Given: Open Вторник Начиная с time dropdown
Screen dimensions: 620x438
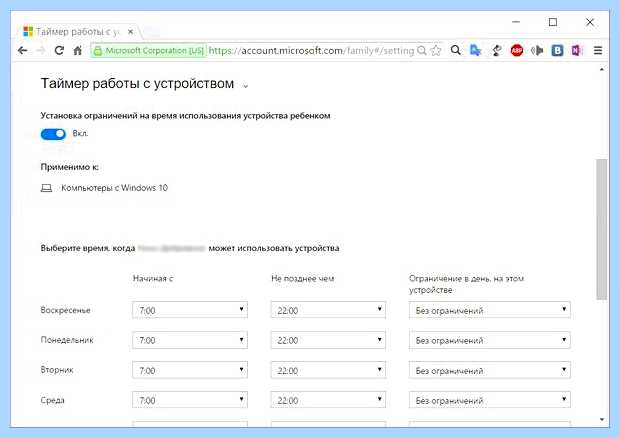Looking at the screenshot, I should pos(190,370).
